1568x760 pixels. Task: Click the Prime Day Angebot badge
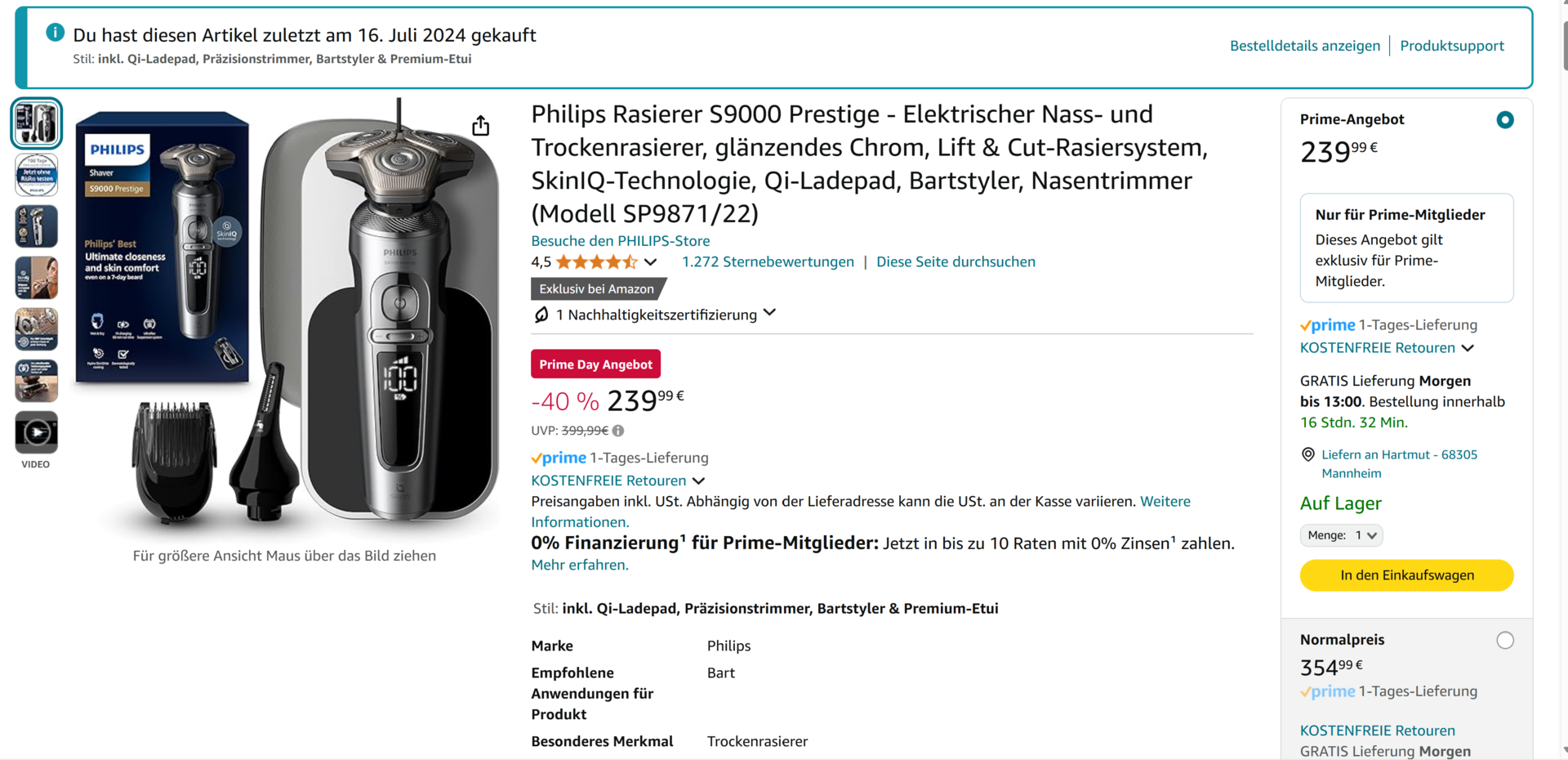coord(595,364)
